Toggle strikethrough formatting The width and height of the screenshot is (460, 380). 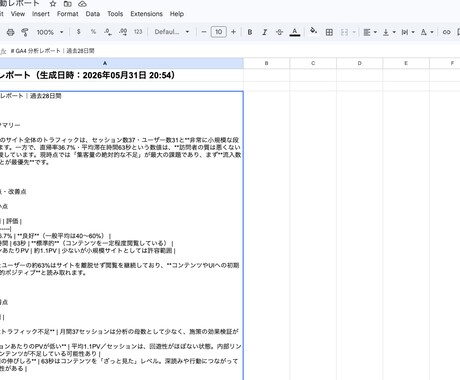click(x=279, y=32)
